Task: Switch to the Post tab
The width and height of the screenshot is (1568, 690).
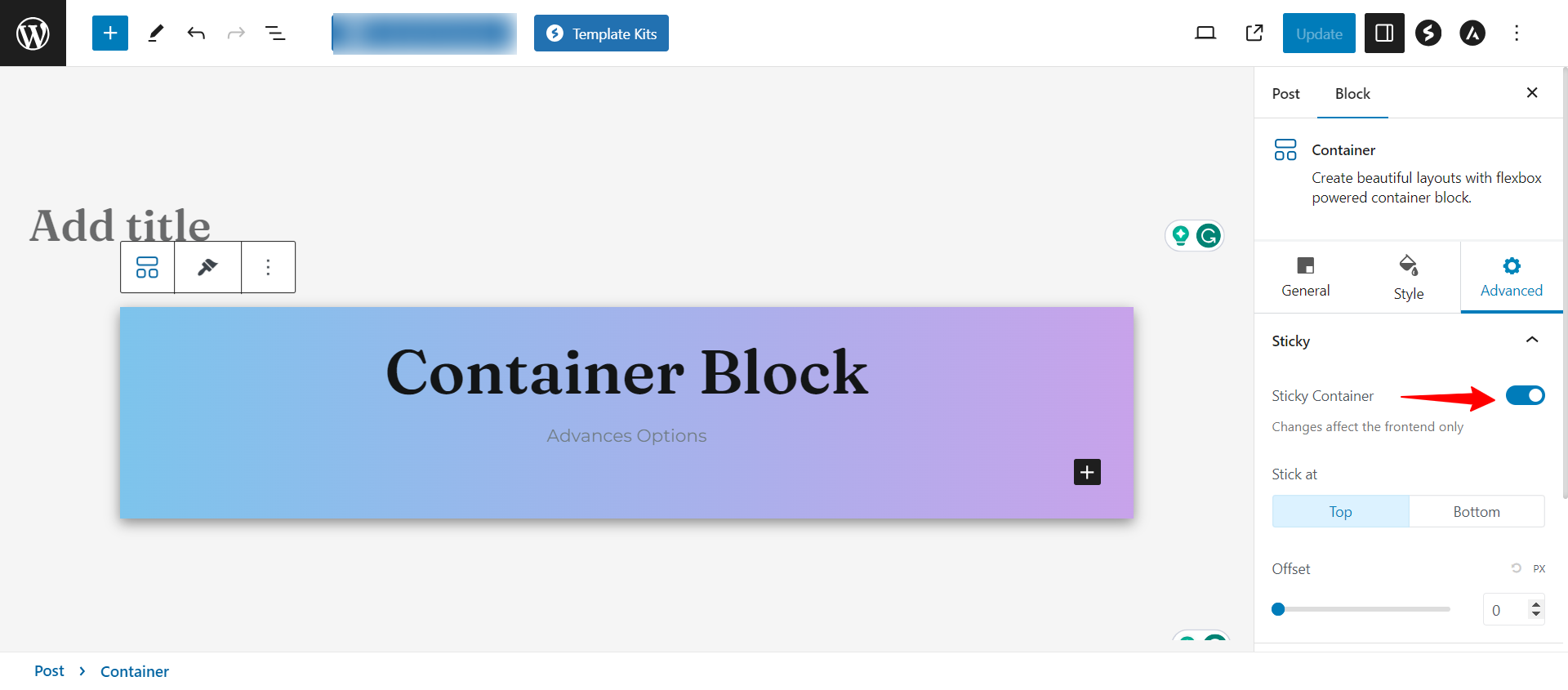Action: (x=1285, y=94)
